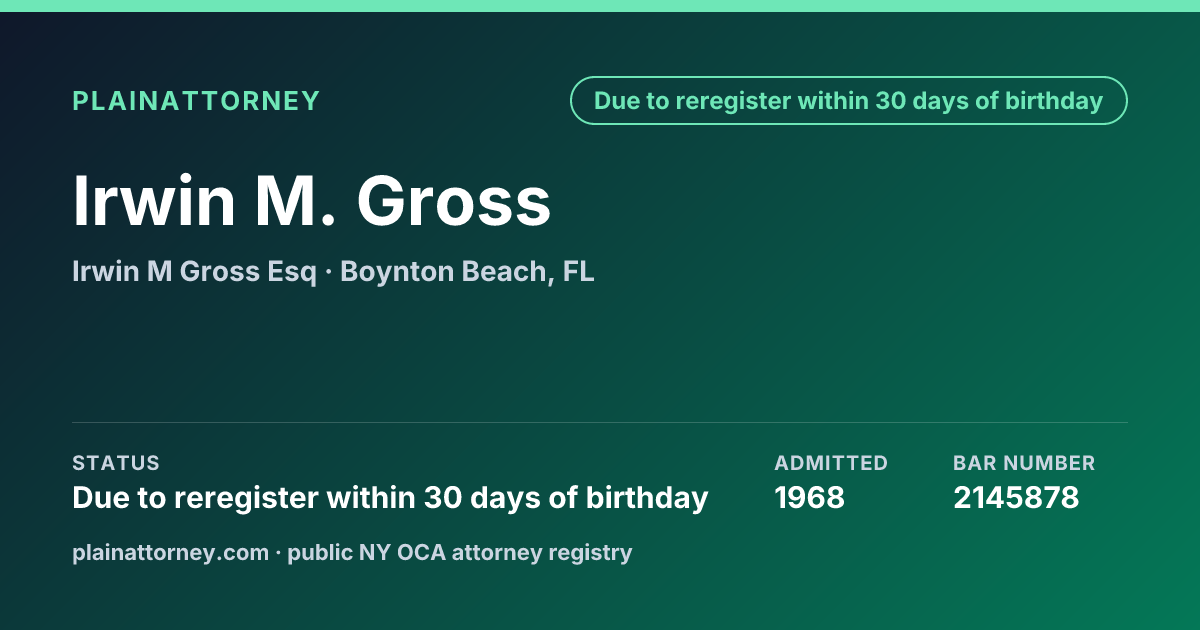Open the plainattorney.com footer link
Viewport: 1200px width, 630px height.
point(171,552)
